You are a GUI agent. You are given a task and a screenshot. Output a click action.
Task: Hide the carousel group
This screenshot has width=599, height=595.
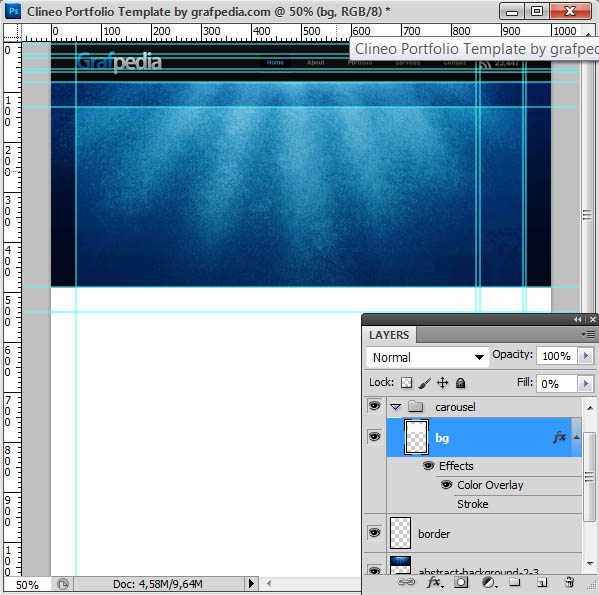pos(374,406)
